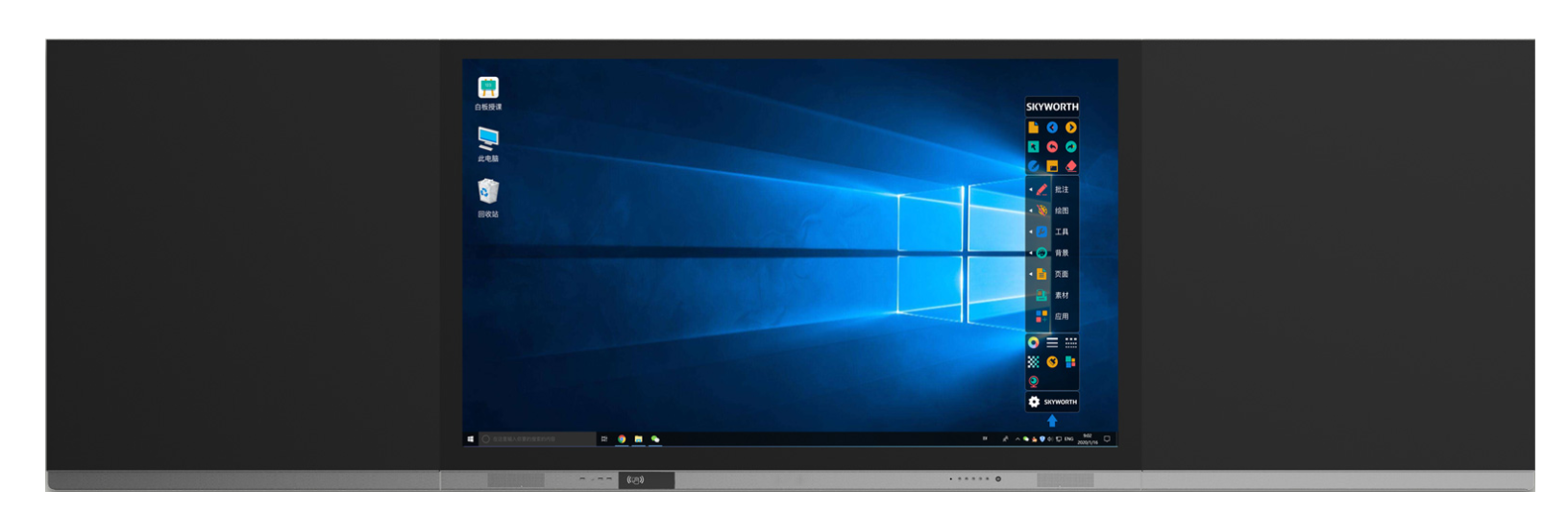Click the green redo arrow icon
The width and height of the screenshot is (1568, 516).
[1070, 147]
